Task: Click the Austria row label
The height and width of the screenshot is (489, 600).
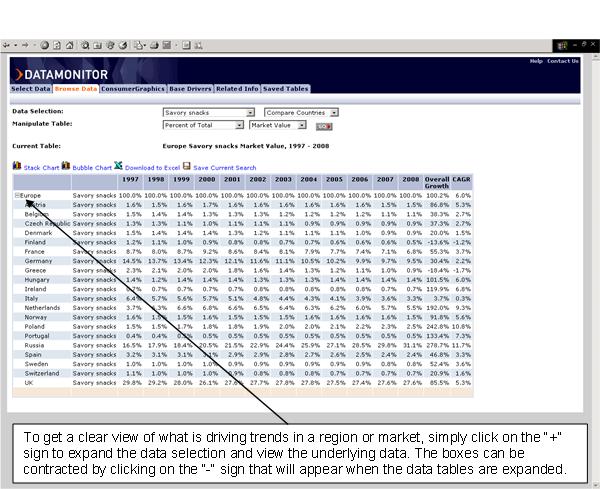Action: (x=35, y=205)
